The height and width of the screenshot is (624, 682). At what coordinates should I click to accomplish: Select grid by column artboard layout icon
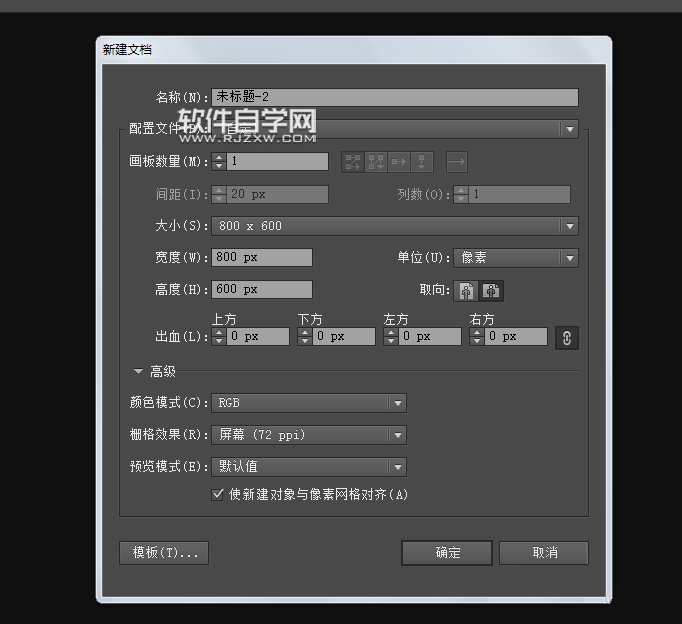pos(376,162)
